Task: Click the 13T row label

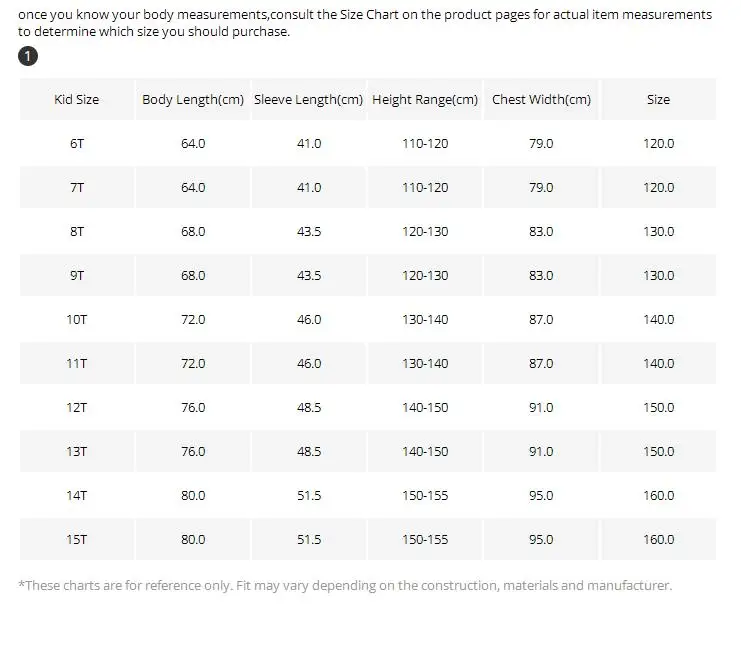Action: pos(77,451)
